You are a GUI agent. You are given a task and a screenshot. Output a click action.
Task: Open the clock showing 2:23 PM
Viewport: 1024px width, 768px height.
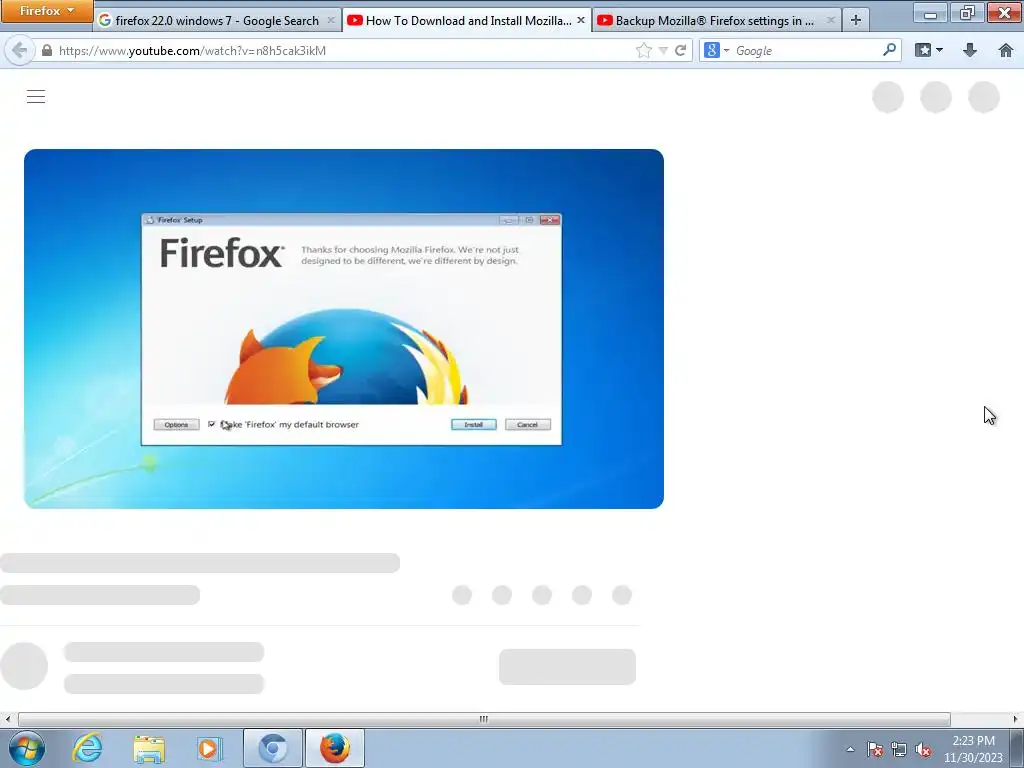pyautogui.click(x=973, y=749)
